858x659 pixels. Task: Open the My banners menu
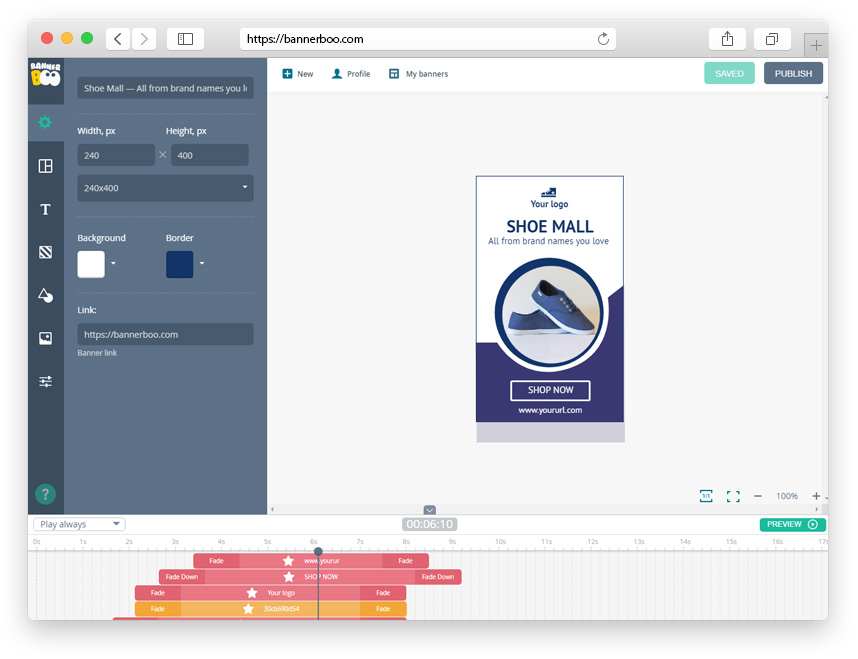(418, 74)
